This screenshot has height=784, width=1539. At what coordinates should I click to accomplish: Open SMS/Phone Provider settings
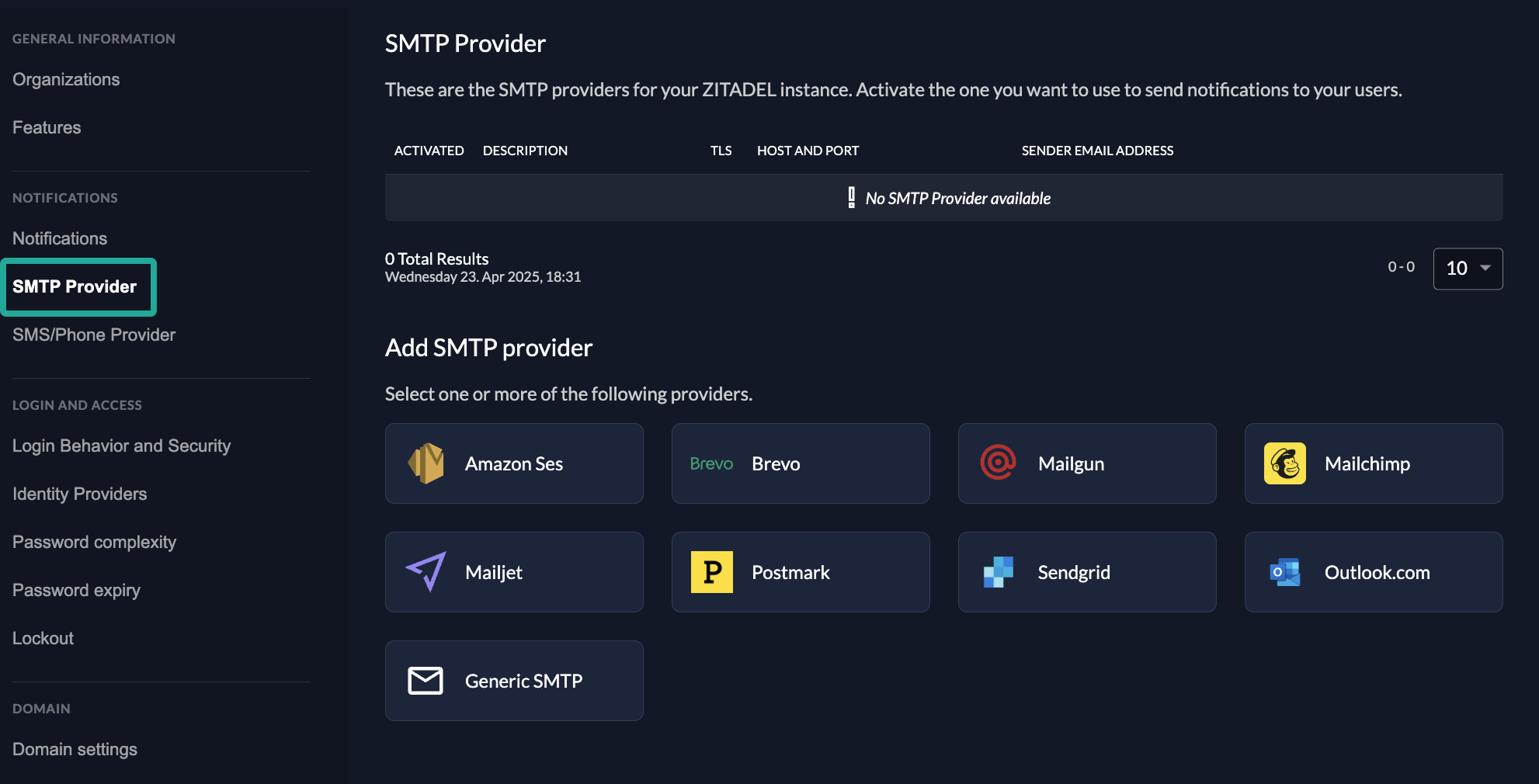point(94,335)
